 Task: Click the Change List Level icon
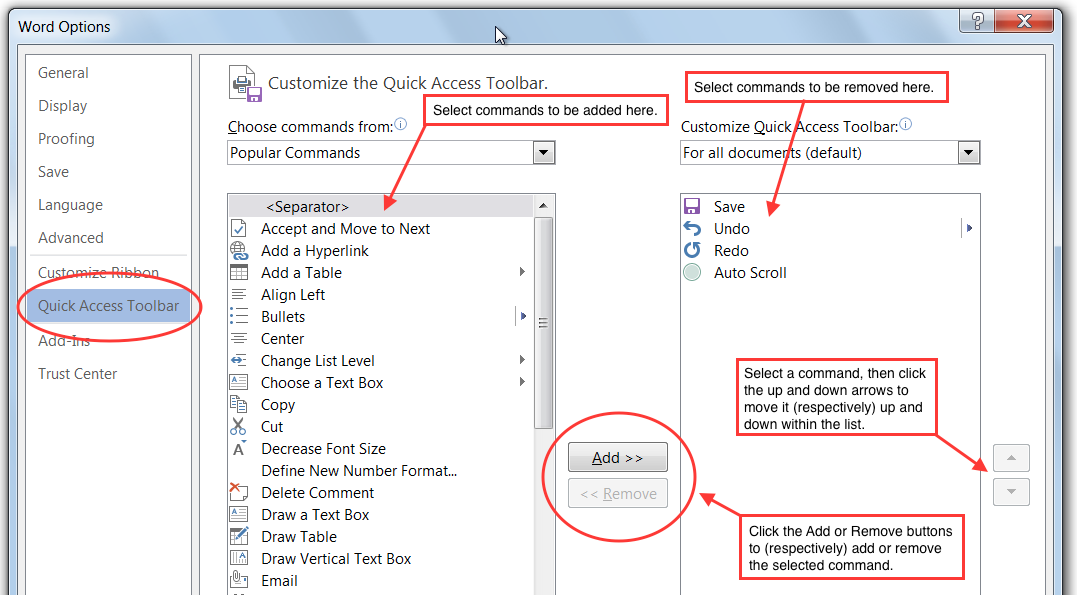(x=238, y=360)
